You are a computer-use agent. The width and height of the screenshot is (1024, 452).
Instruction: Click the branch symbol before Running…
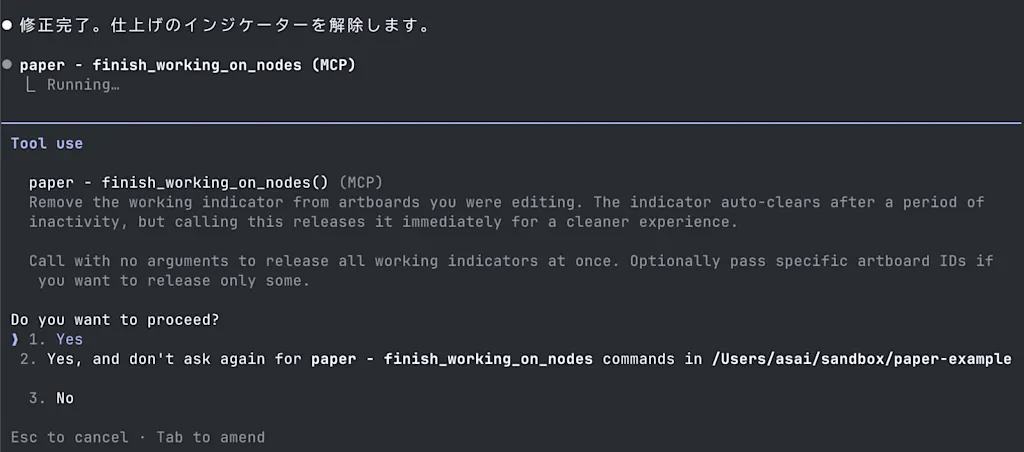(31, 85)
